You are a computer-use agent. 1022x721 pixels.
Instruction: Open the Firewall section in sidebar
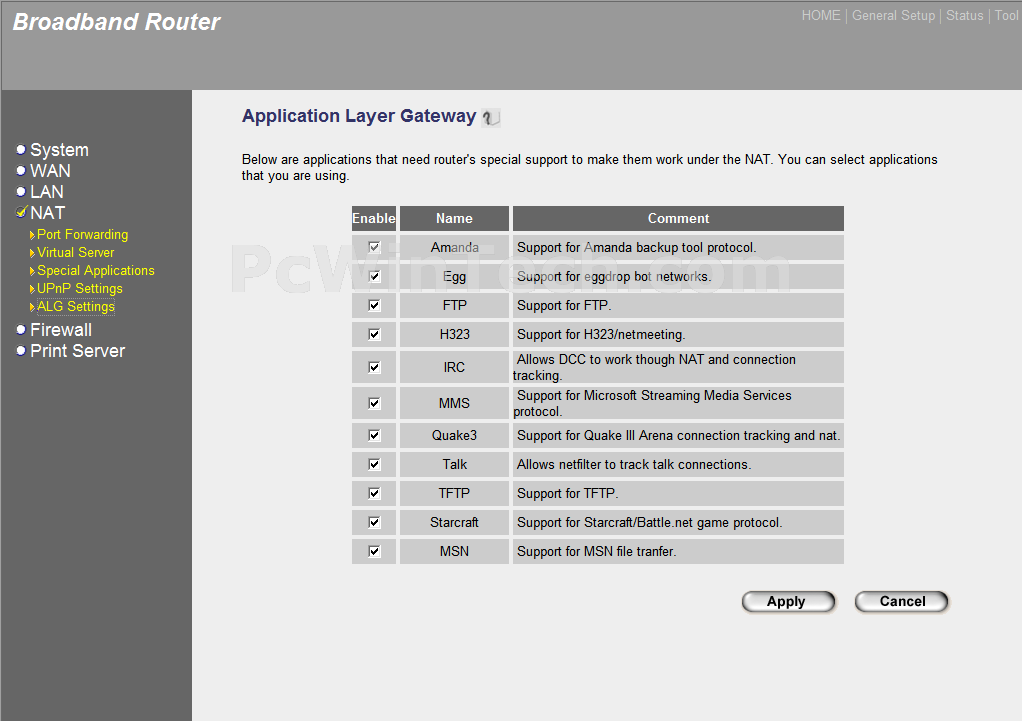pyautogui.click(x=61, y=330)
